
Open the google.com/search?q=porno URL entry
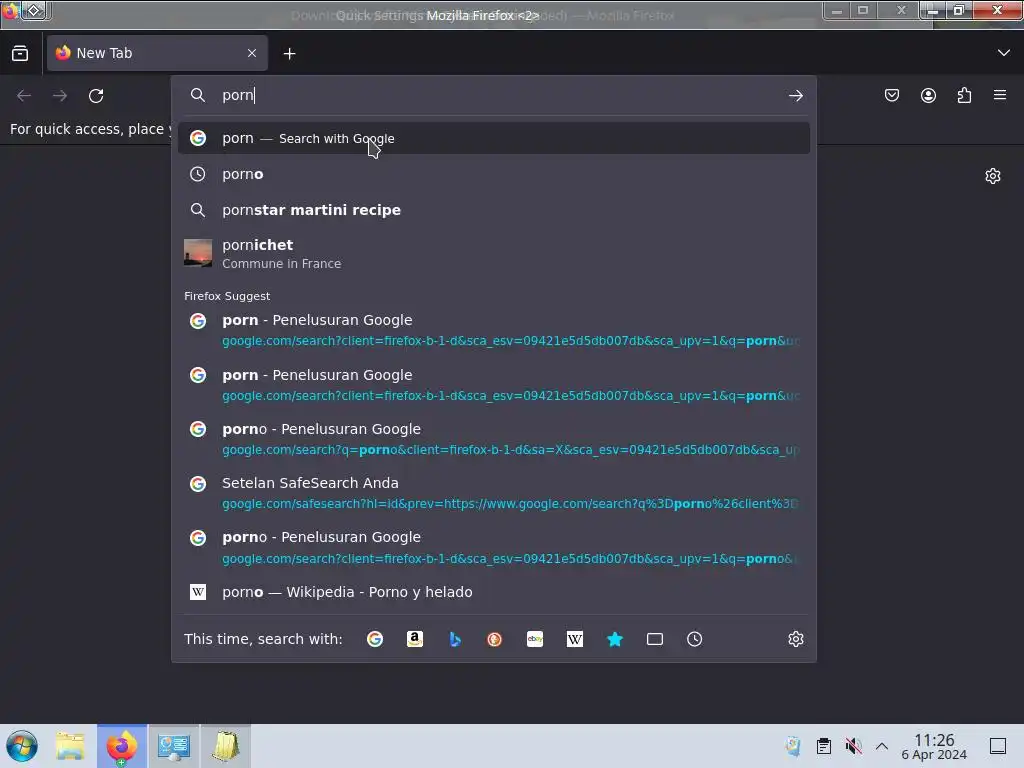point(494,439)
